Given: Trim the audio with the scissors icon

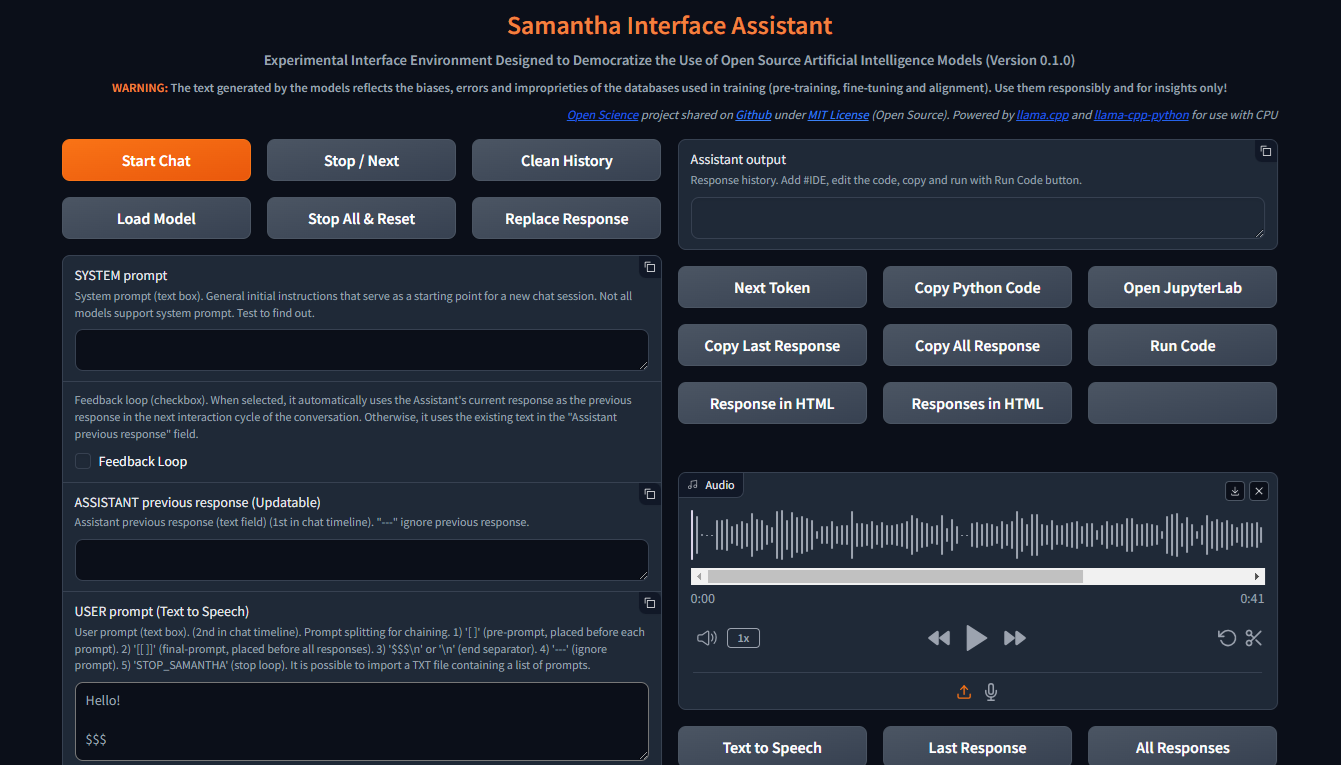Looking at the screenshot, I should pos(1254,638).
